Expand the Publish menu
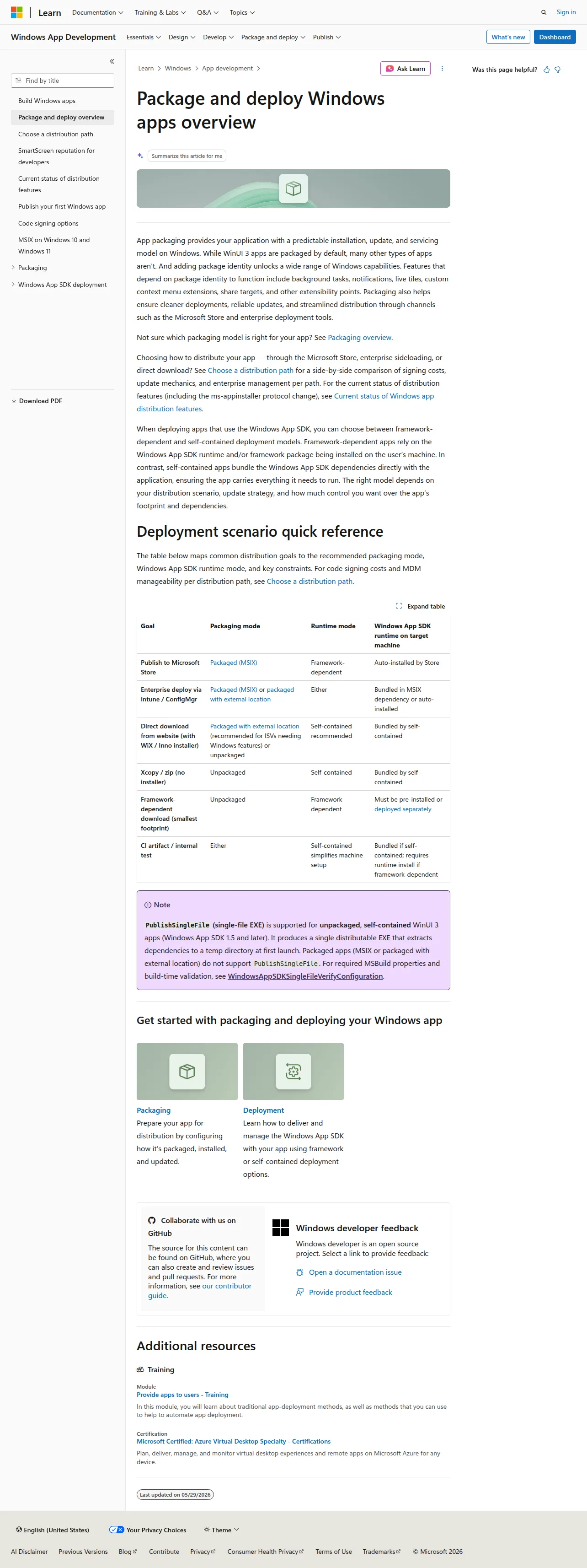The height and width of the screenshot is (1568, 587). pos(327,37)
